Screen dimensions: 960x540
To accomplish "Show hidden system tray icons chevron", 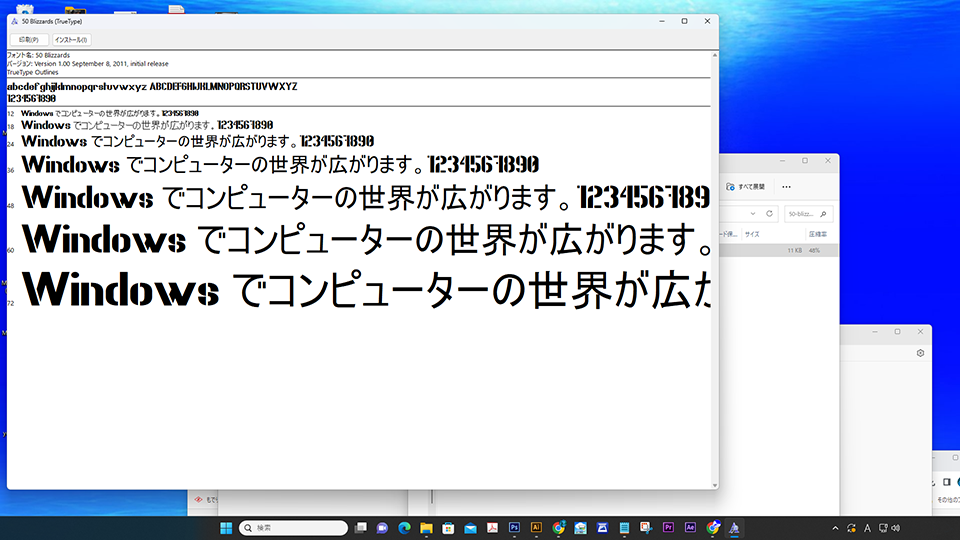I will tap(835, 527).
